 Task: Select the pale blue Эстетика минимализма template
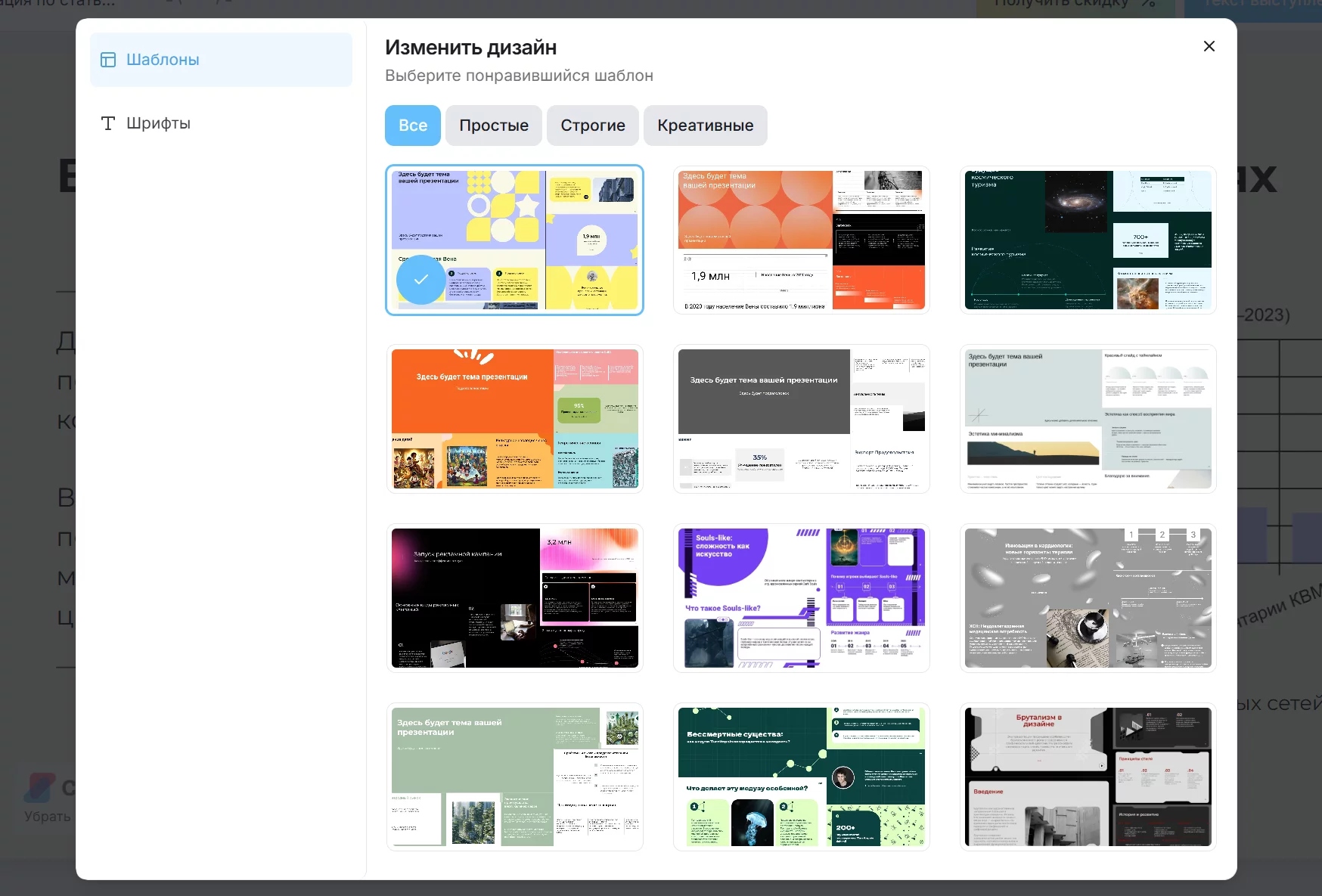click(1088, 419)
